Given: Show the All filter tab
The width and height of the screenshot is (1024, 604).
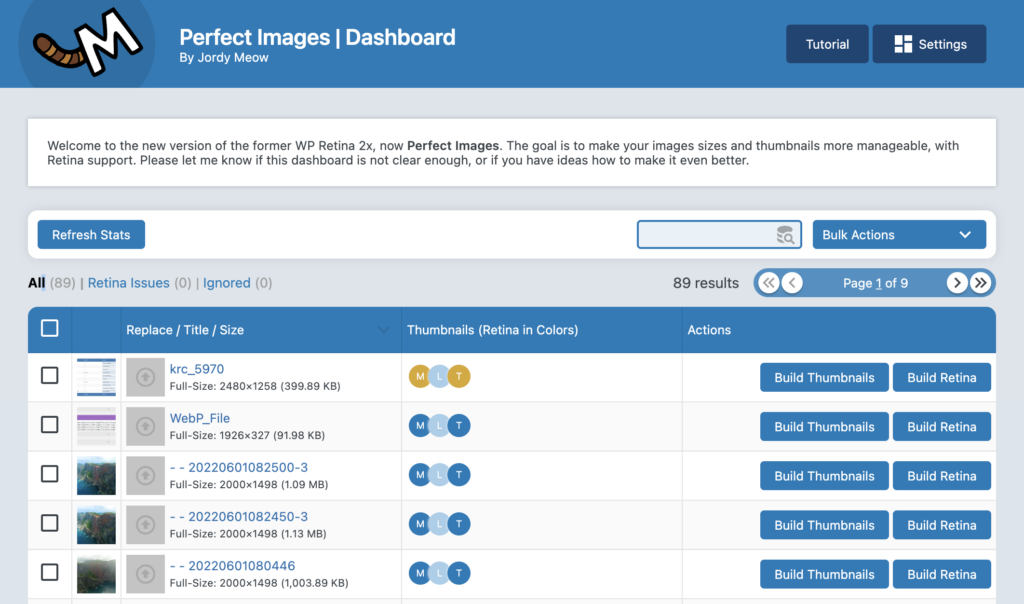Looking at the screenshot, I should (x=37, y=283).
